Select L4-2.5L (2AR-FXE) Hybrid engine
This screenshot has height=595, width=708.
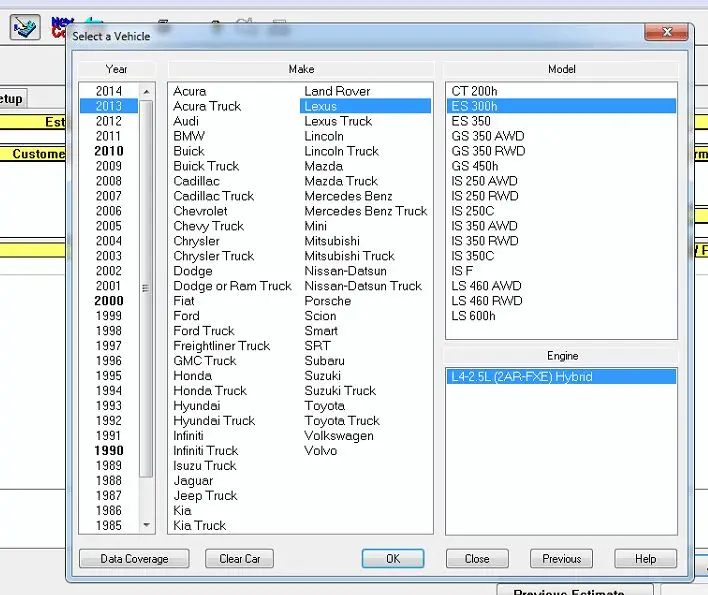tap(521, 377)
